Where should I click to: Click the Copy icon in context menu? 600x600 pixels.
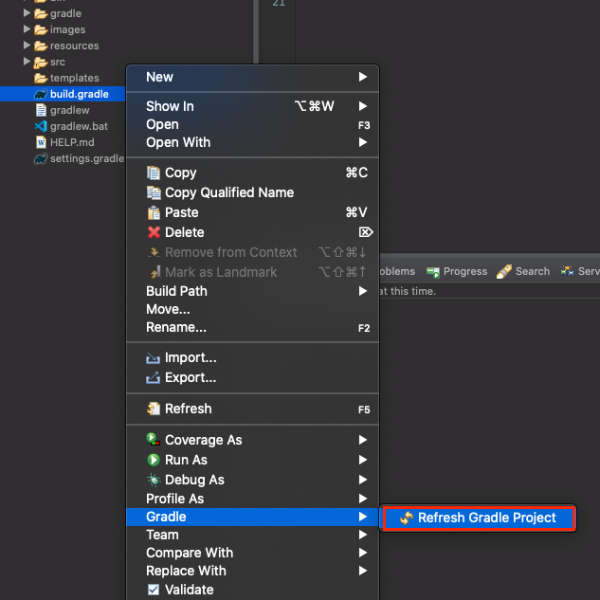(153, 173)
